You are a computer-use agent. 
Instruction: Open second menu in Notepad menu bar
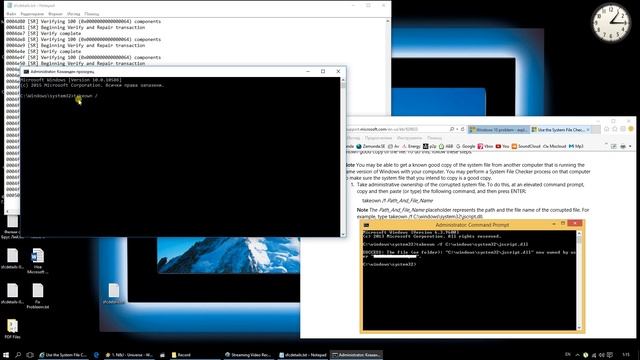[x=32, y=13]
